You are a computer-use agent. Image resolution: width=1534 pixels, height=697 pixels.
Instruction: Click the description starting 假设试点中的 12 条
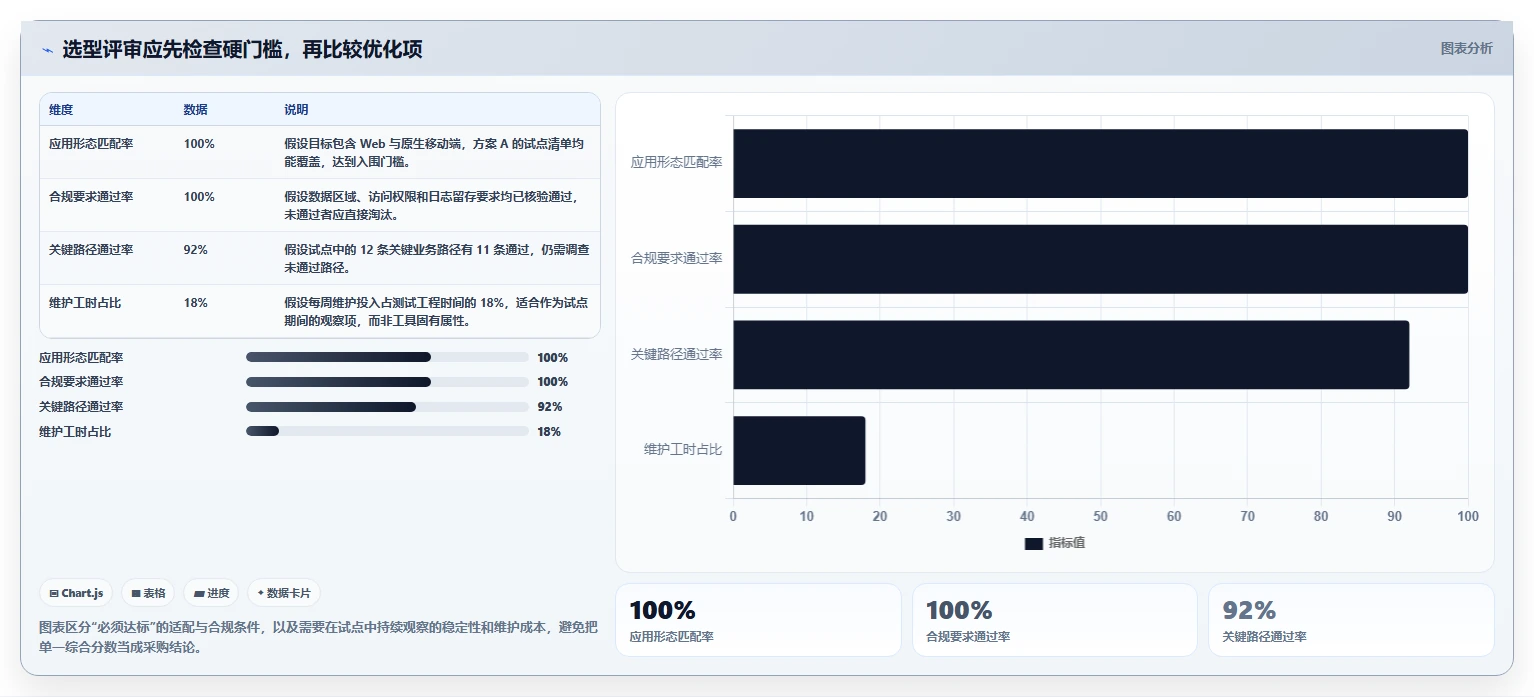[x=436, y=259]
